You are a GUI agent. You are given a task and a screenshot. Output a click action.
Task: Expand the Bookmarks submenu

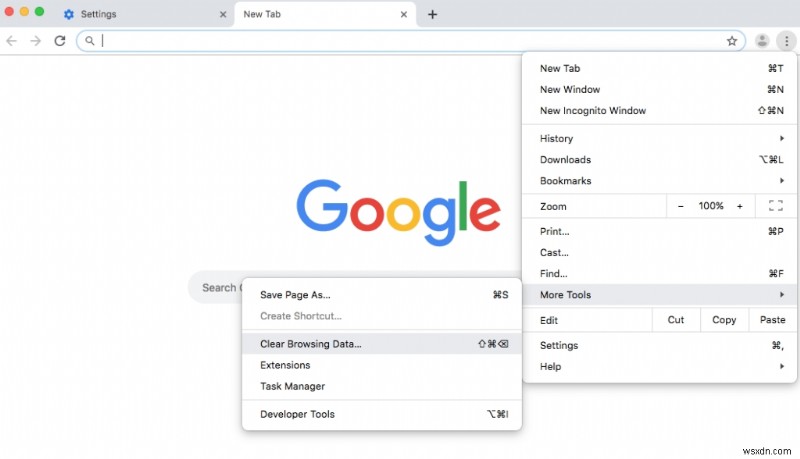[x=660, y=181]
